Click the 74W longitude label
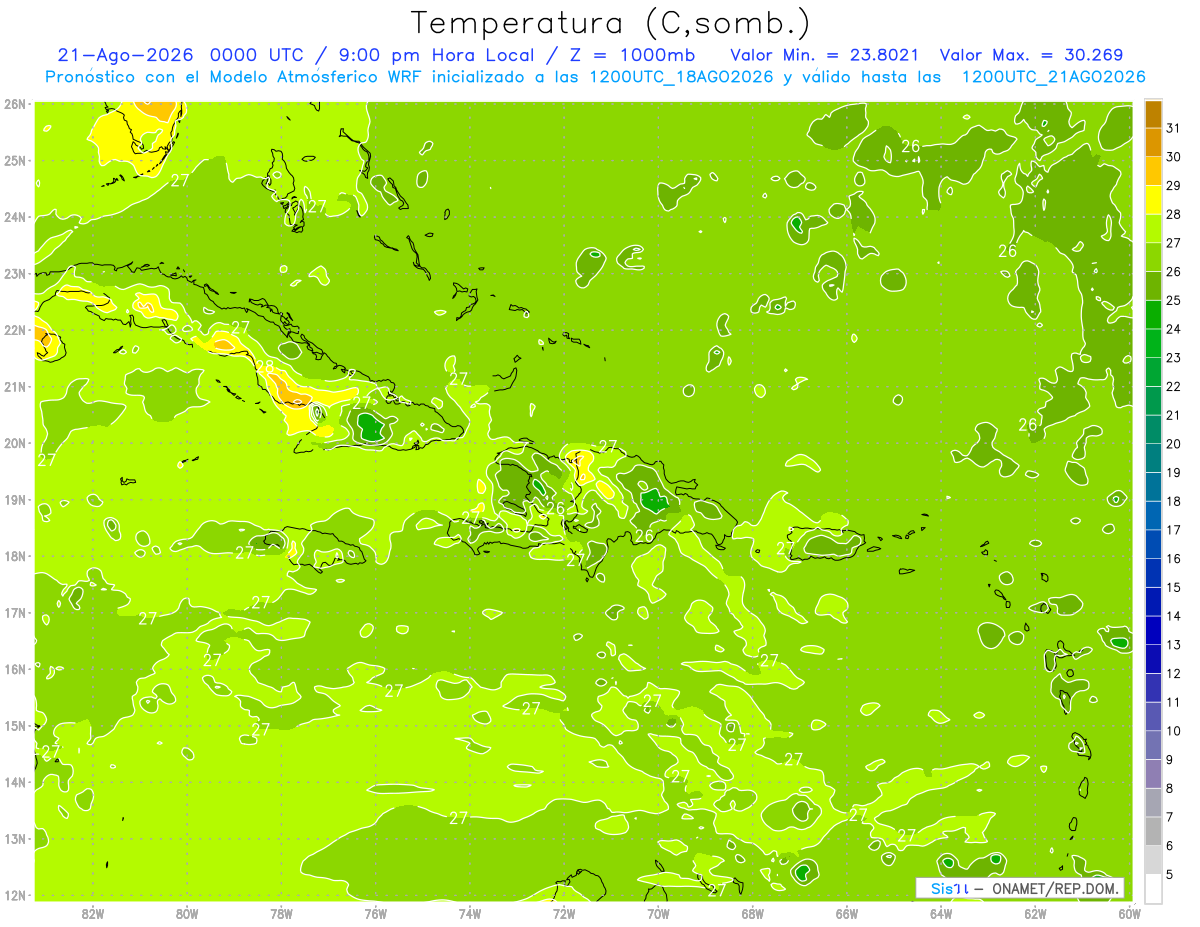Viewport: 1200px width, 927px height. [470, 913]
